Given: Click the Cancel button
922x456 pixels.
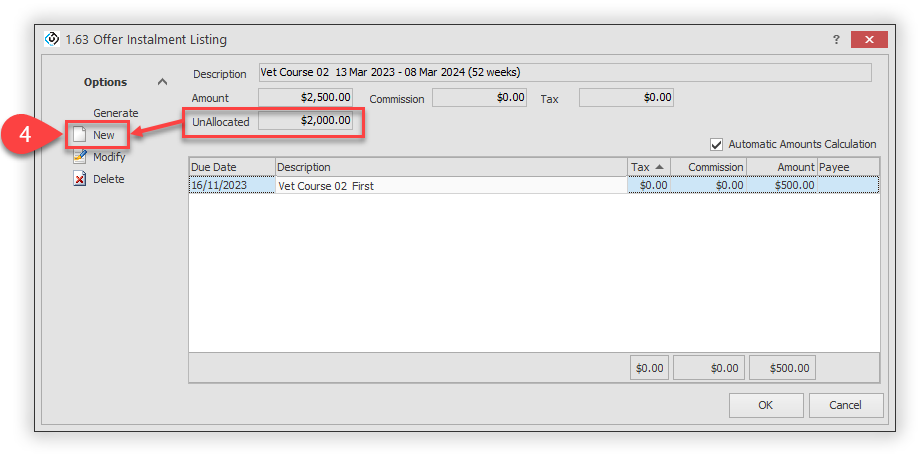Looking at the screenshot, I should point(846,405).
